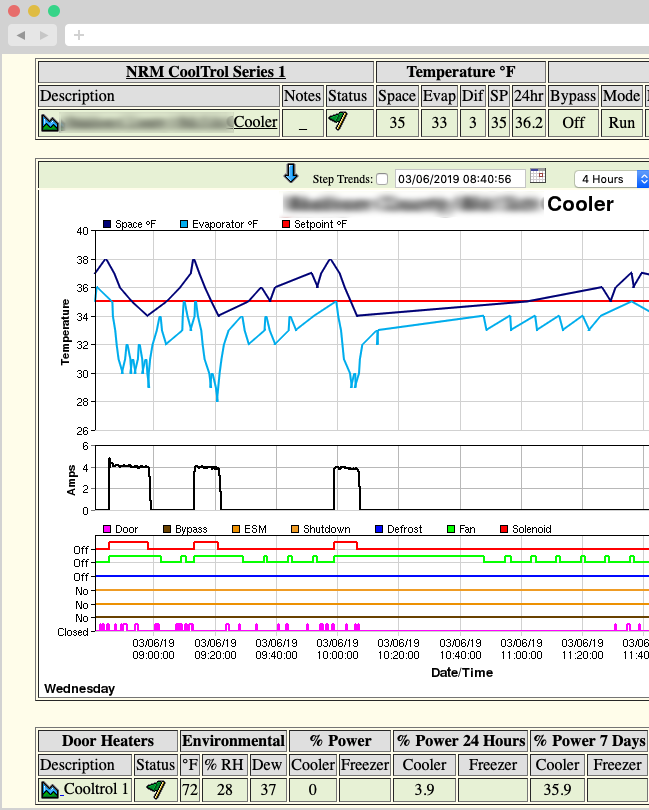Image resolution: width=649 pixels, height=810 pixels.
Task: Go back with the browser back arrow
Action: click(x=21, y=35)
